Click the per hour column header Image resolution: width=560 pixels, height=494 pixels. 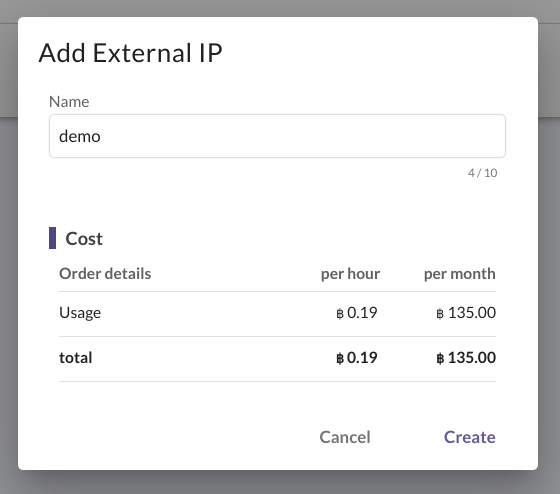point(350,274)
